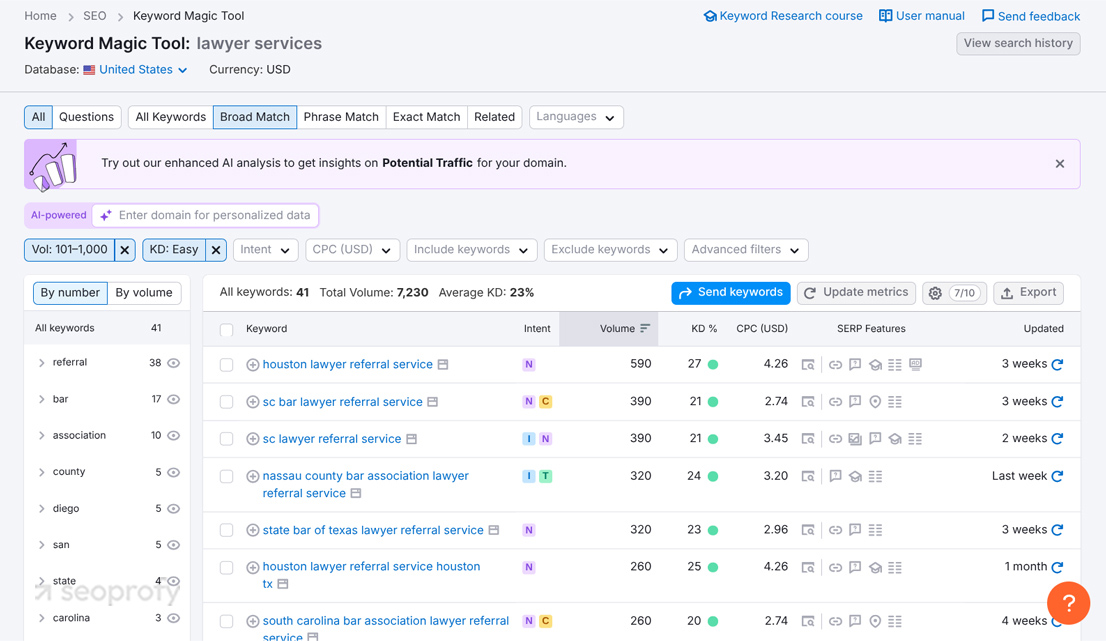Add nassau county bar association keyword plus icon

click(x=253, y=476)
